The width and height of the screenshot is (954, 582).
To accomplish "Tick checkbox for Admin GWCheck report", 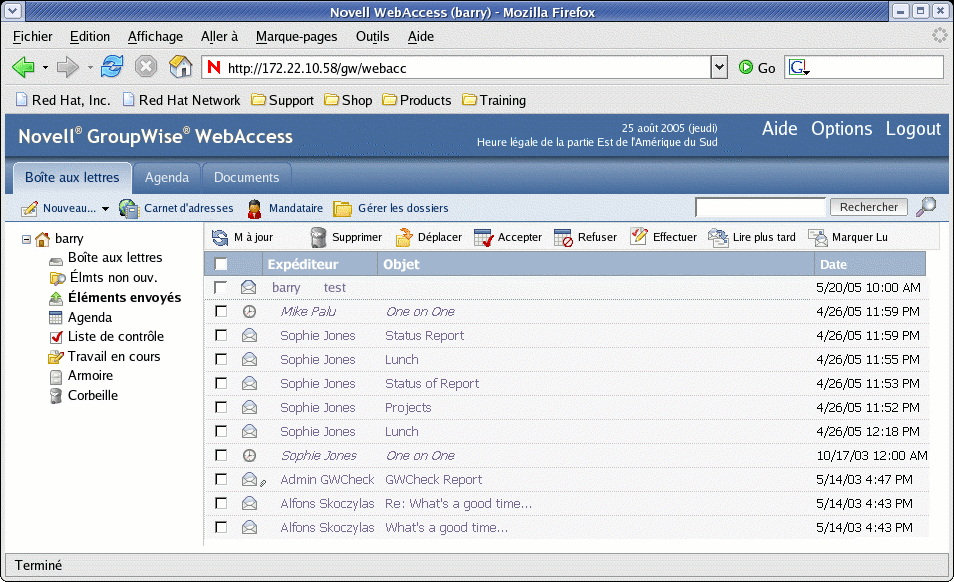I will coord(221,479).
